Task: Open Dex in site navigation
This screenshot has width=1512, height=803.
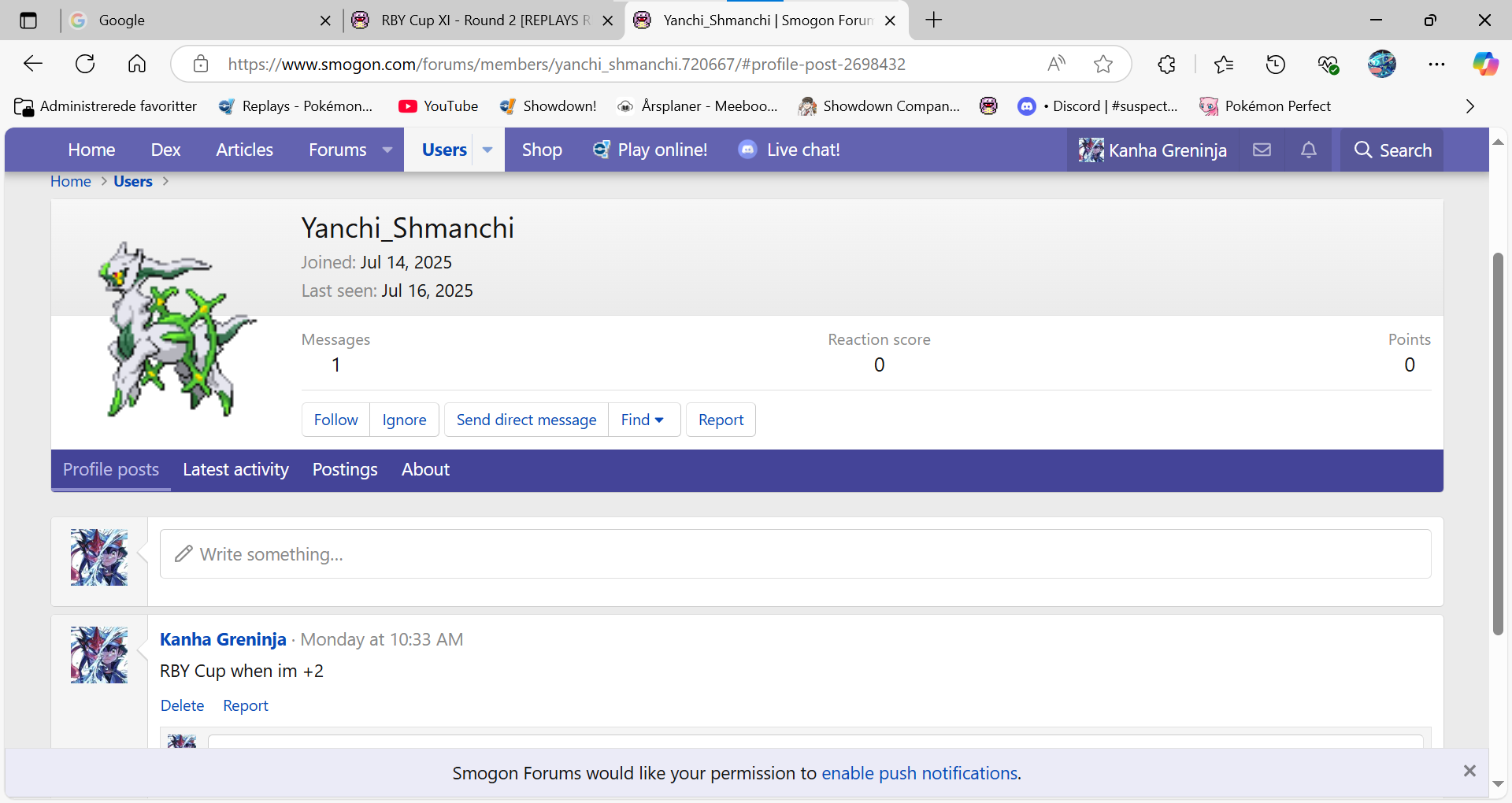Action: click(x=165, y=150)
